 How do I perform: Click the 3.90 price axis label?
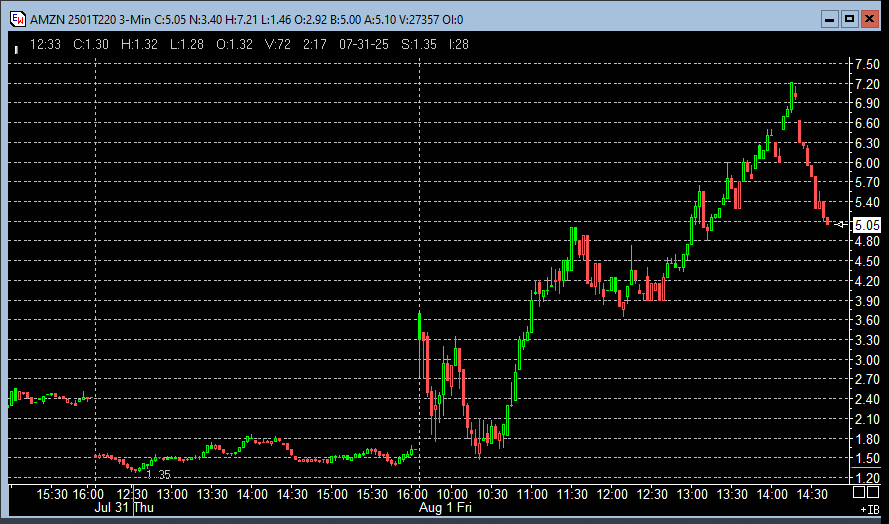click(867, 301)
